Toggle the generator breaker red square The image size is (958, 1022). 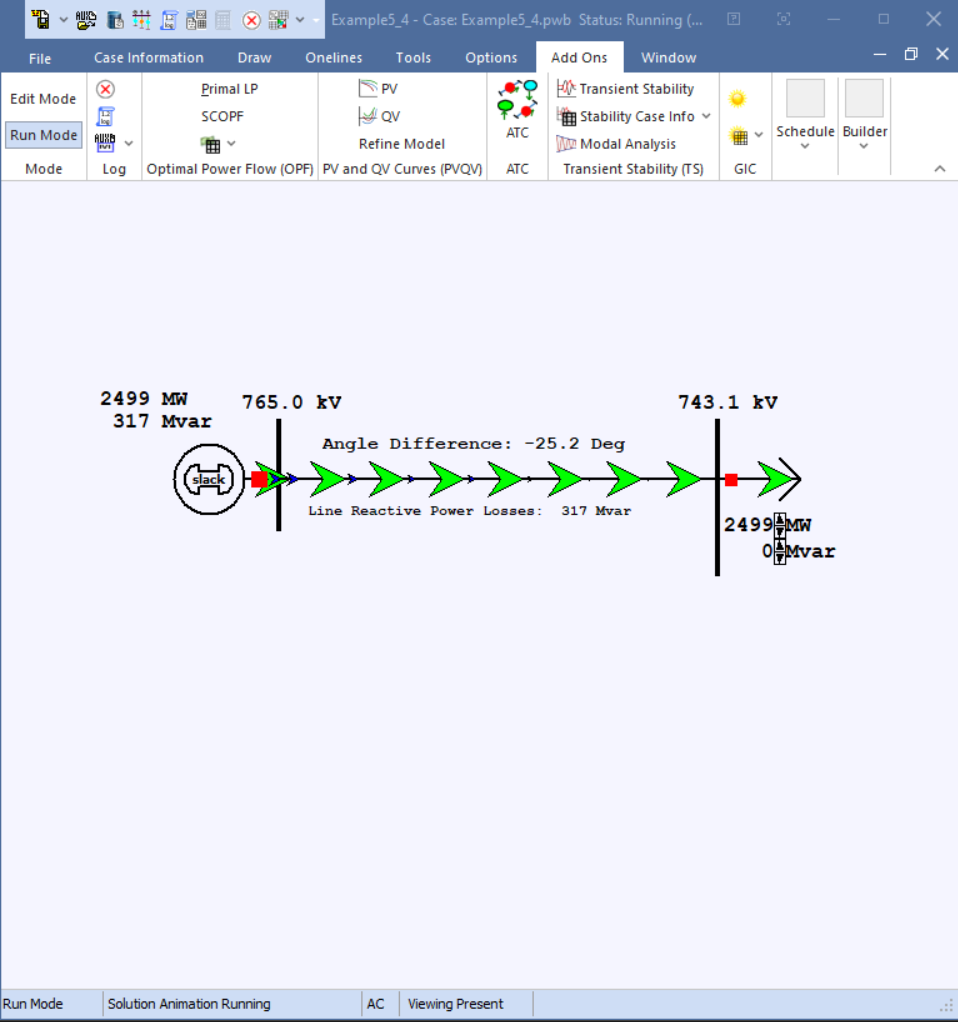click(258, 479)
